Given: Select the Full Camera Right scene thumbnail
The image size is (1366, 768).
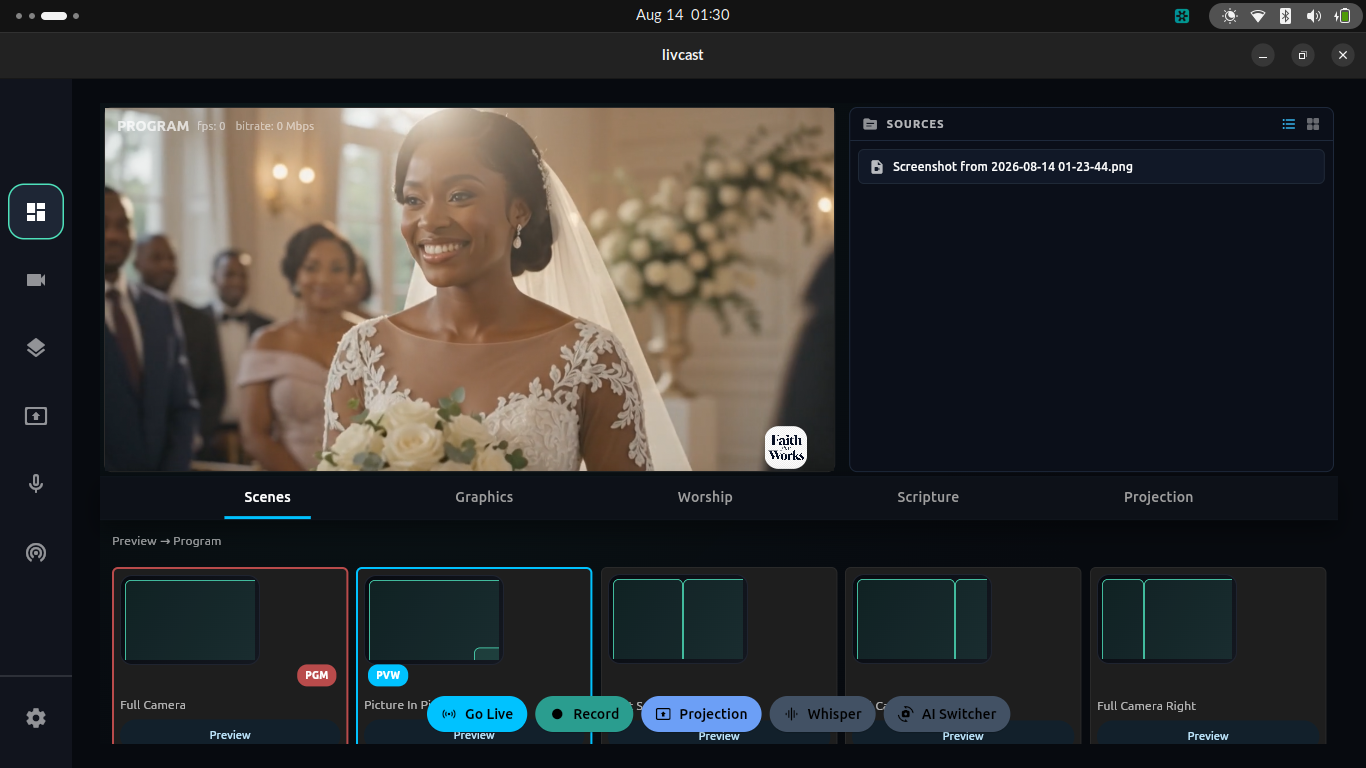Looking at the screenshot, I should [x=1167, y=620].
